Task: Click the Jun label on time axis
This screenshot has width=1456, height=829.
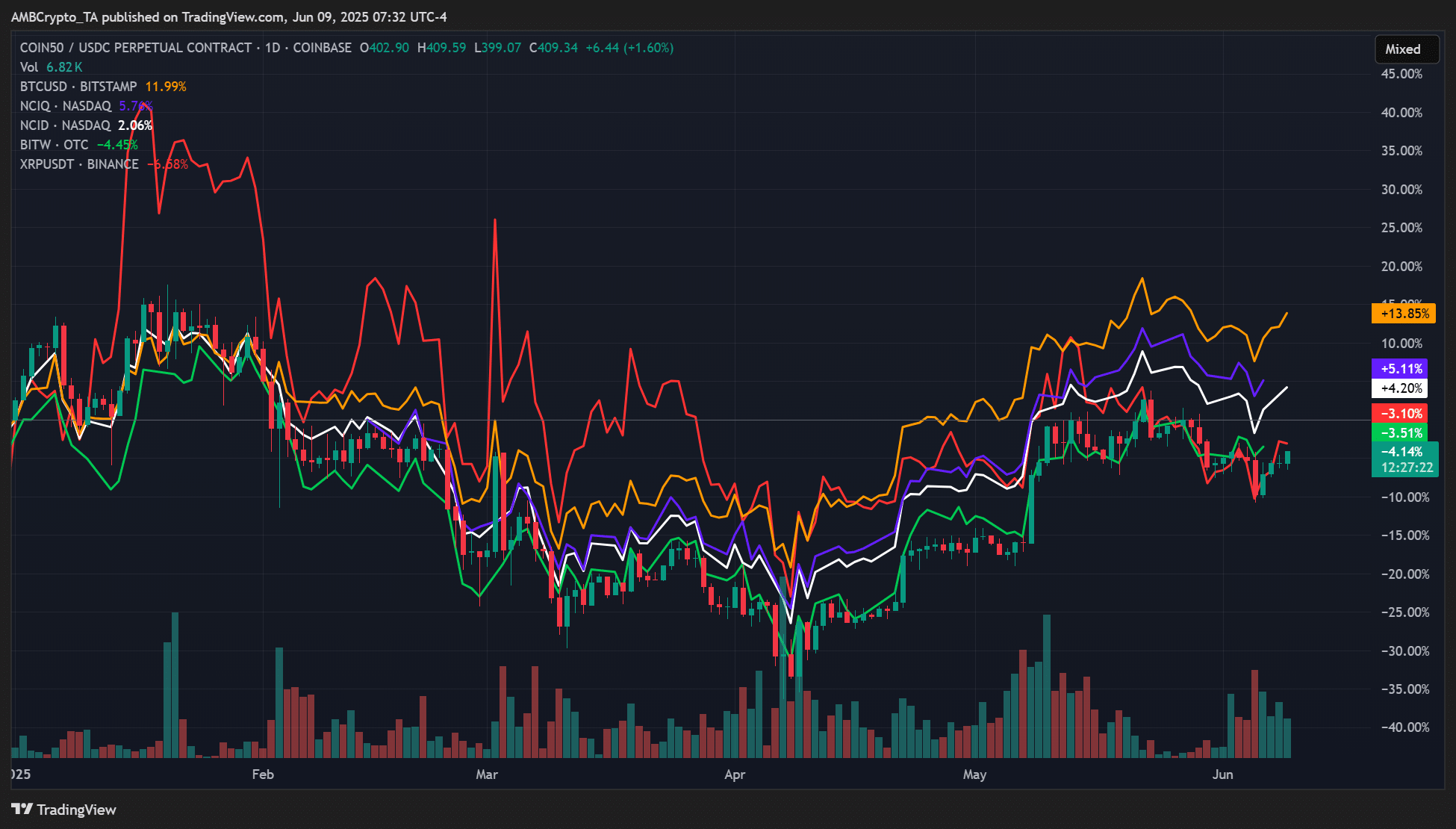Action: (1222, 774)
